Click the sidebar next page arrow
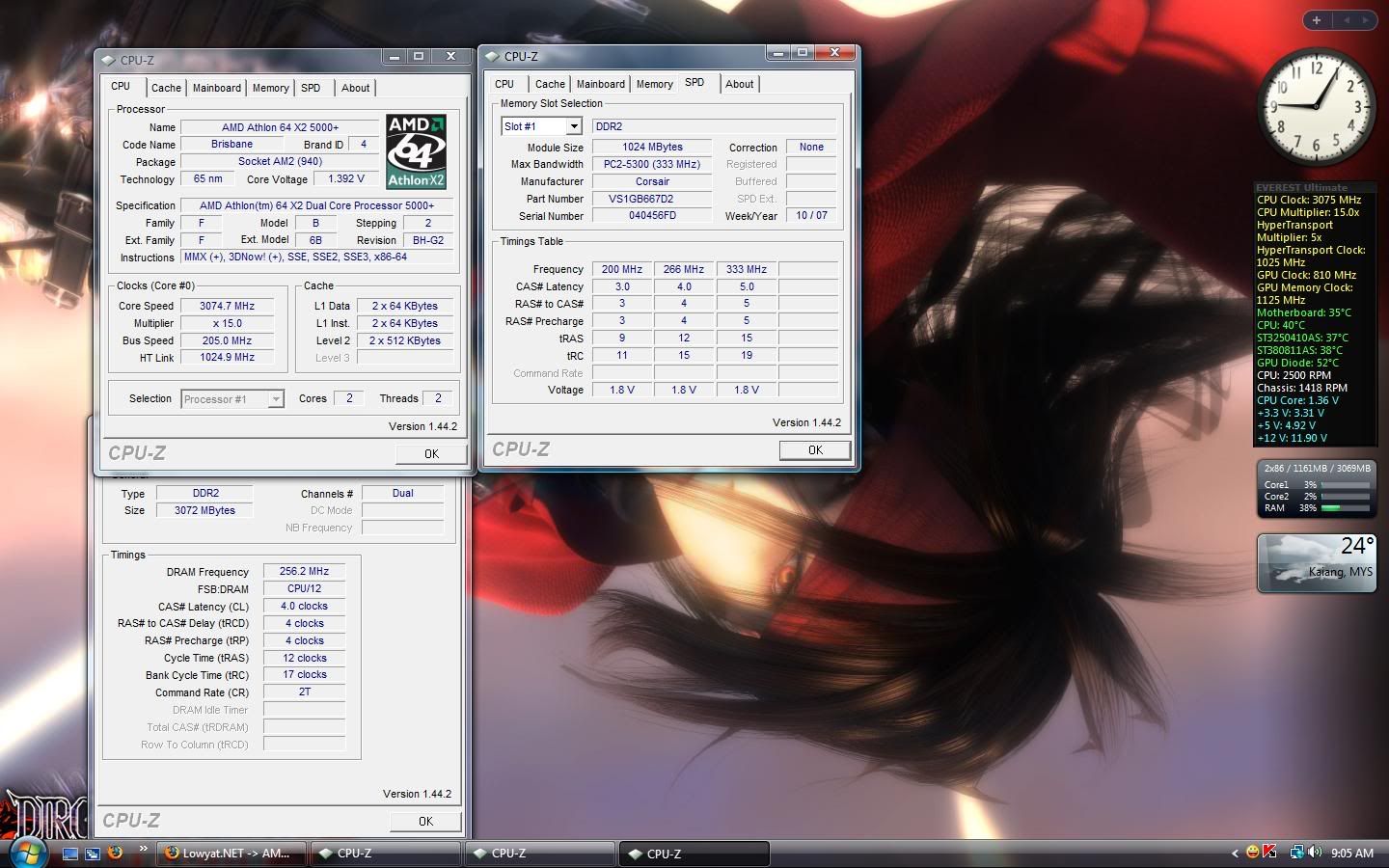The image size is (1389, 868). pos(1365,19)
